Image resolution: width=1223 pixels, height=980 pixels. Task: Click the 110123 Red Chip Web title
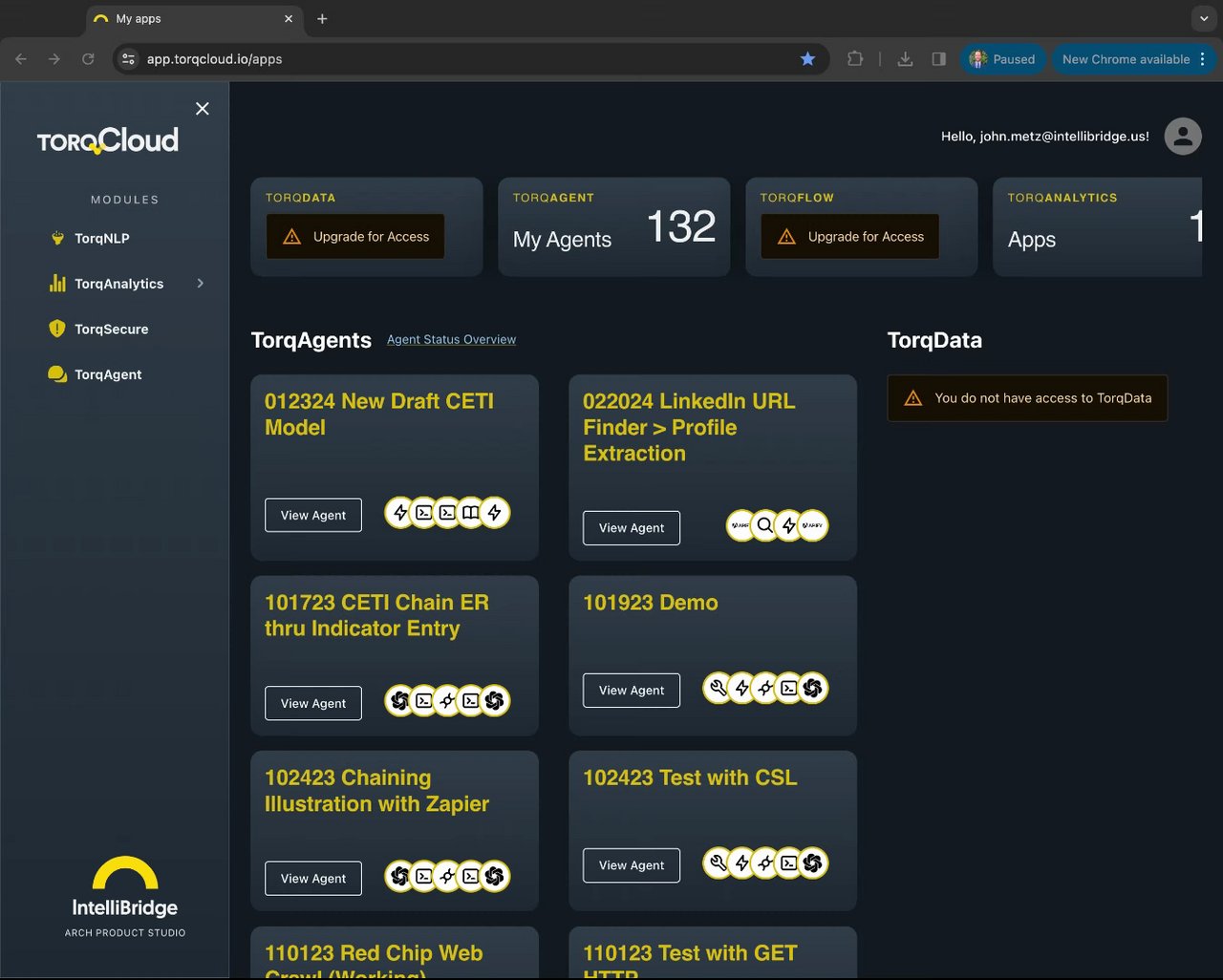coord(374,960)
